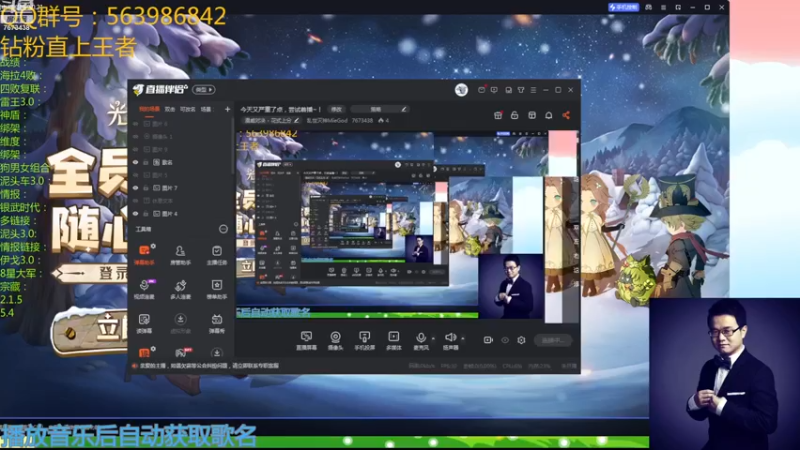Expand microphone options arrow

coord(433,338)
